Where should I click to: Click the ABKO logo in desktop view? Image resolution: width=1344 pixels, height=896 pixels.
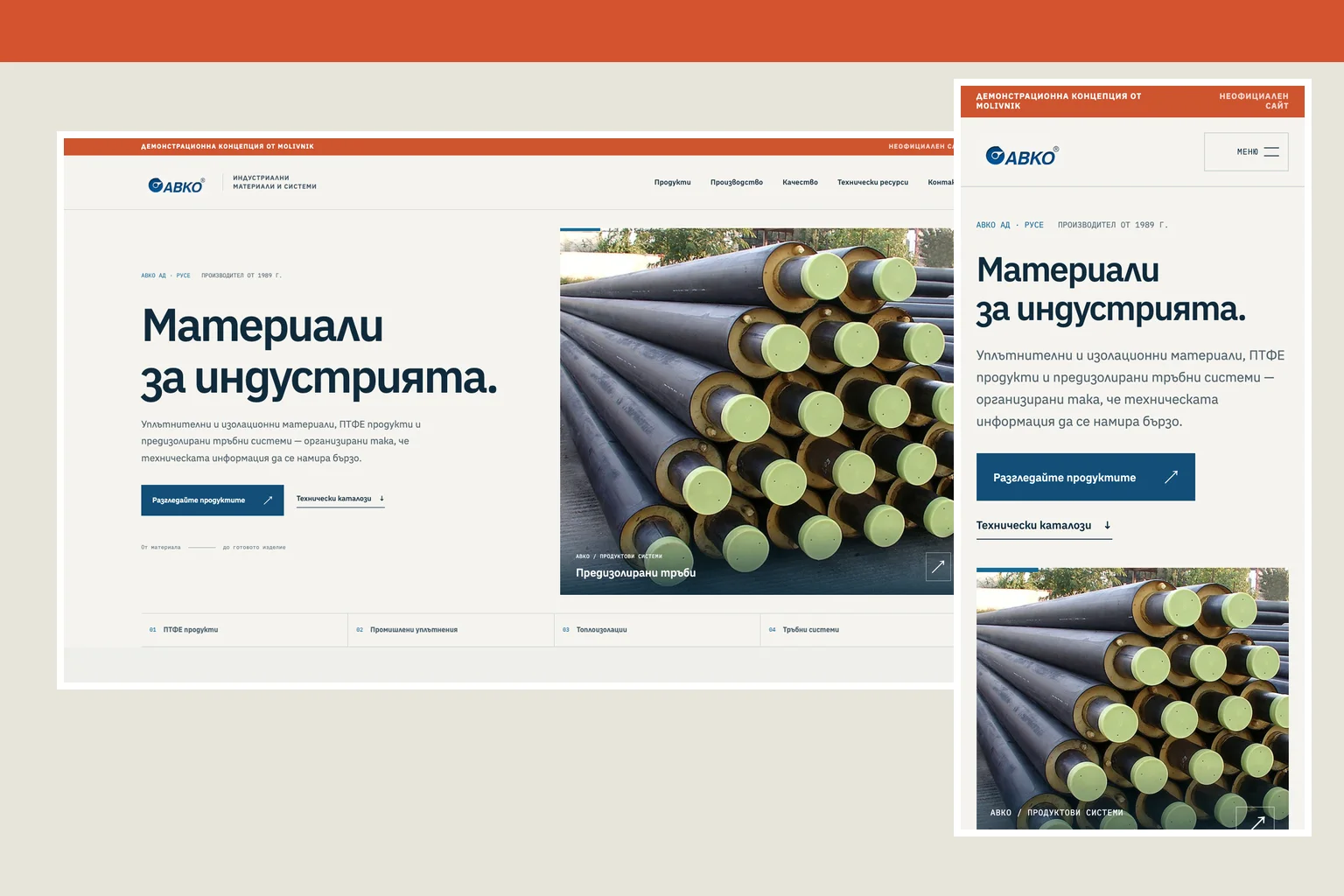point(176,185)
